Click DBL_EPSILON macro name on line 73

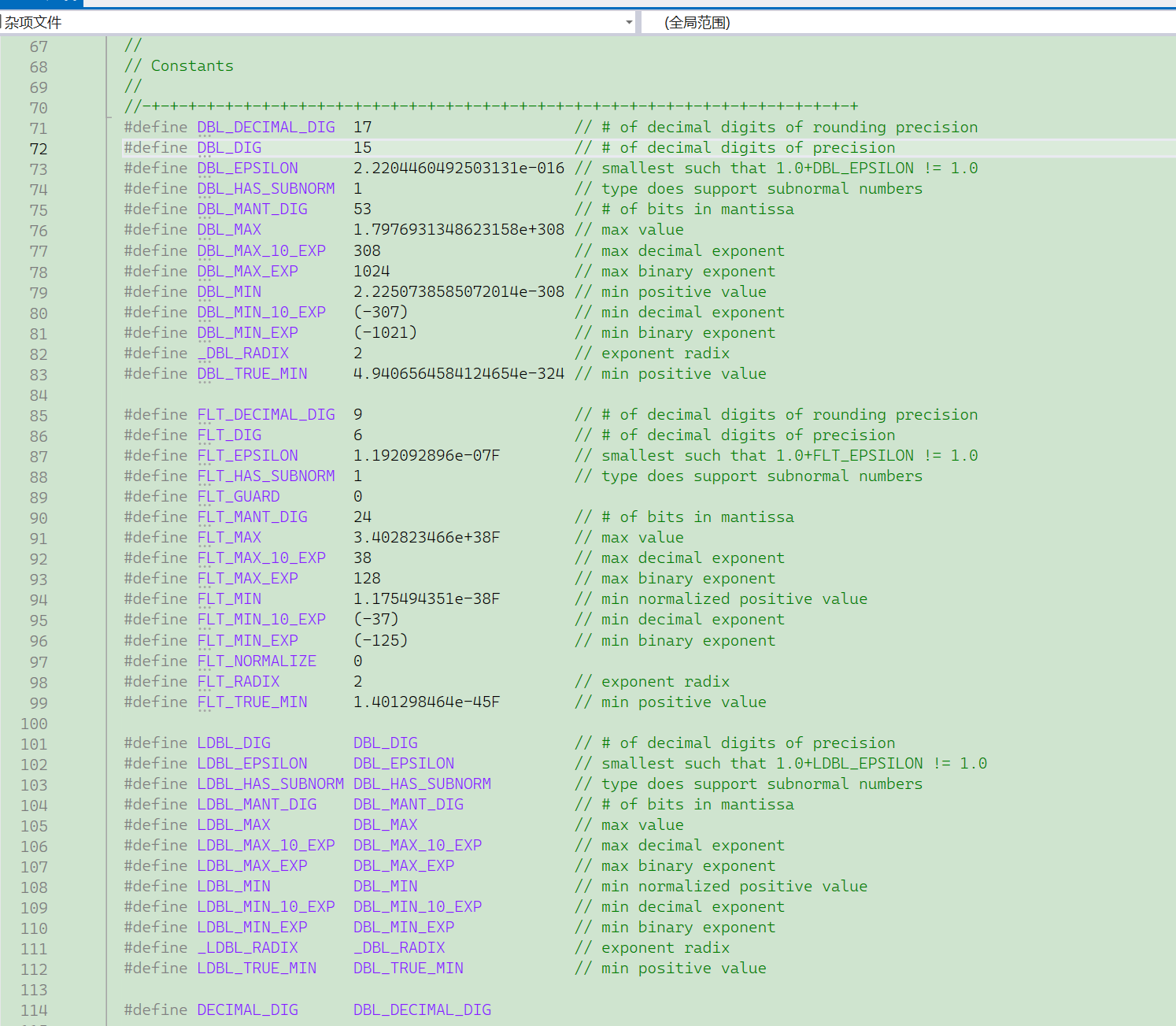[x=248, y=168]
